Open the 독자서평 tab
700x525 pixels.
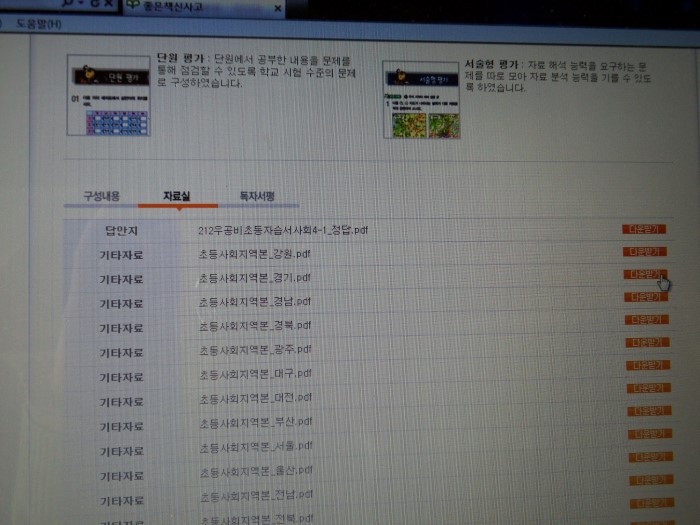coord(257,196)
